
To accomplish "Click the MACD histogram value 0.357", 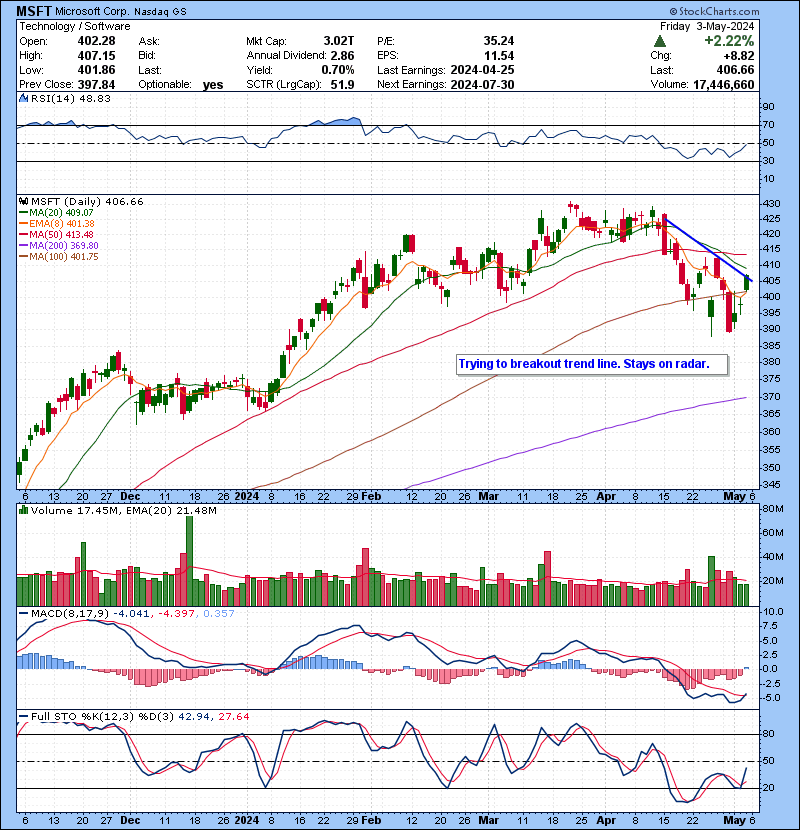I will pyautogui.click(x=219, y=614).
